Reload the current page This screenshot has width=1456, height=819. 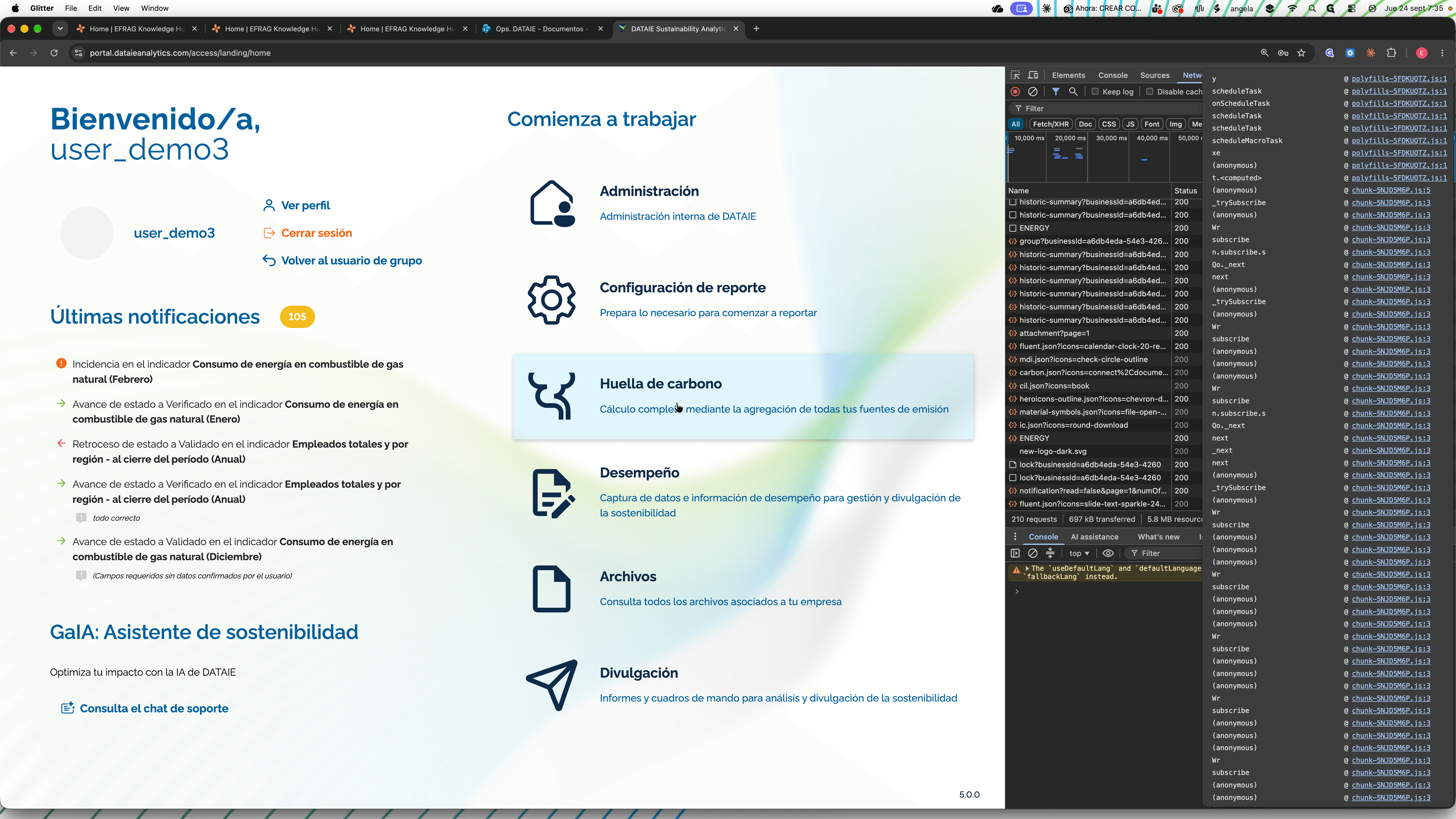pos(54,53)
